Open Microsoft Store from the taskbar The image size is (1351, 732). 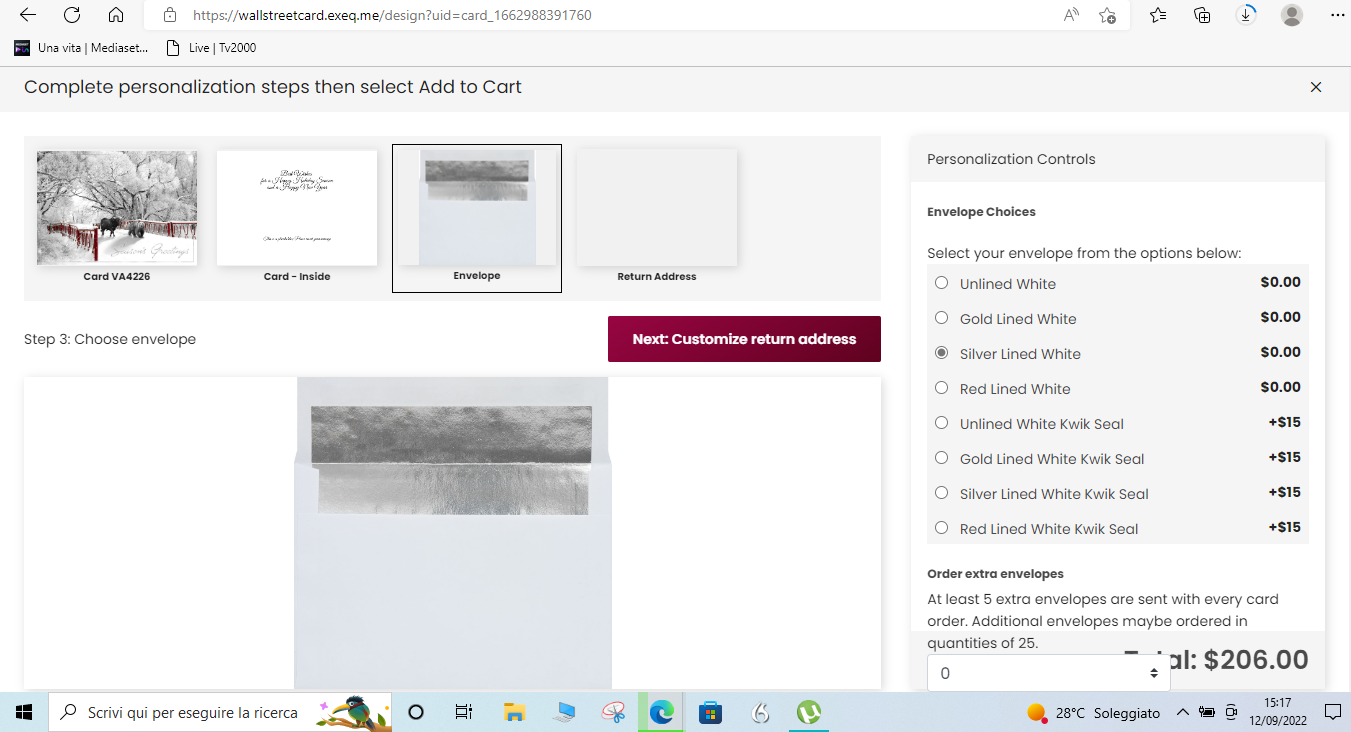tap(711, 713)
